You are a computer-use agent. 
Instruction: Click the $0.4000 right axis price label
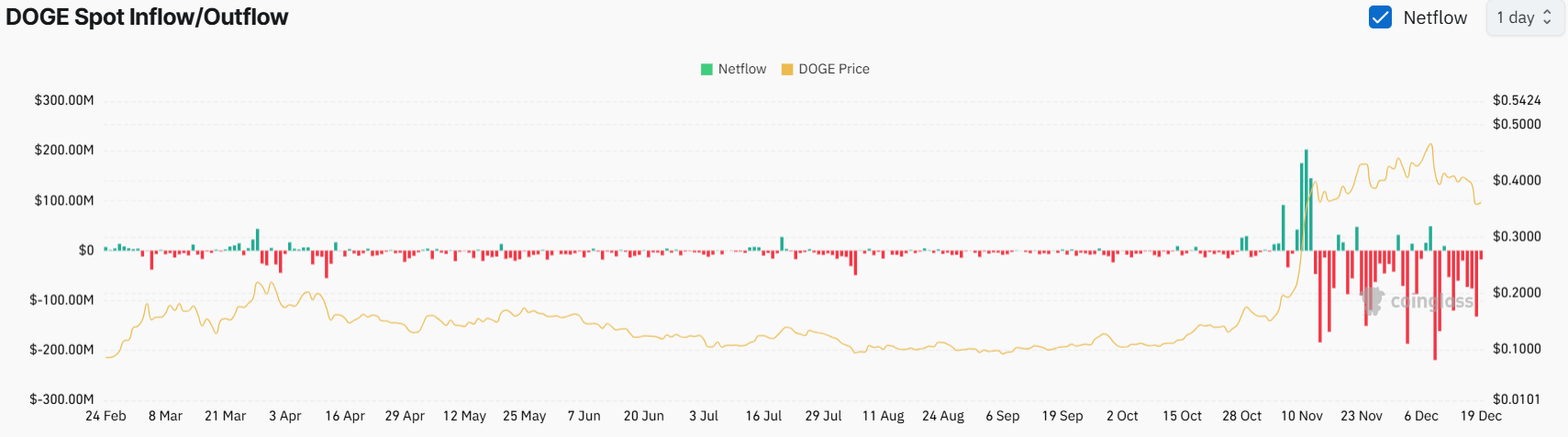coord(1517,180)
